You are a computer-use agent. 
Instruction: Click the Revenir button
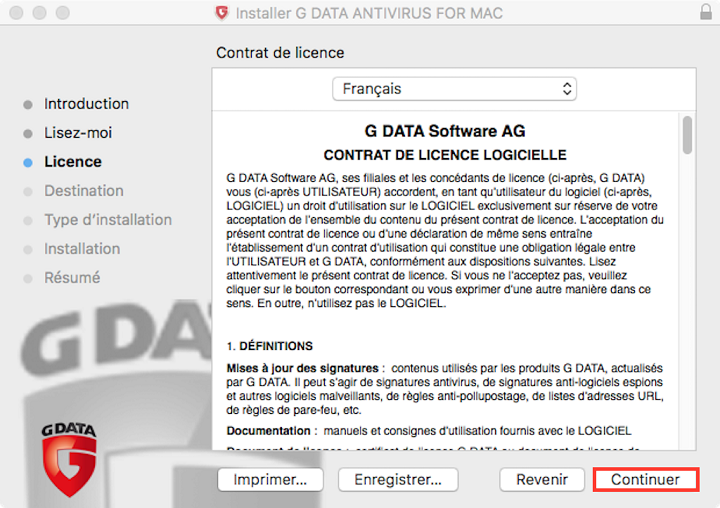[x=542, y=480]
